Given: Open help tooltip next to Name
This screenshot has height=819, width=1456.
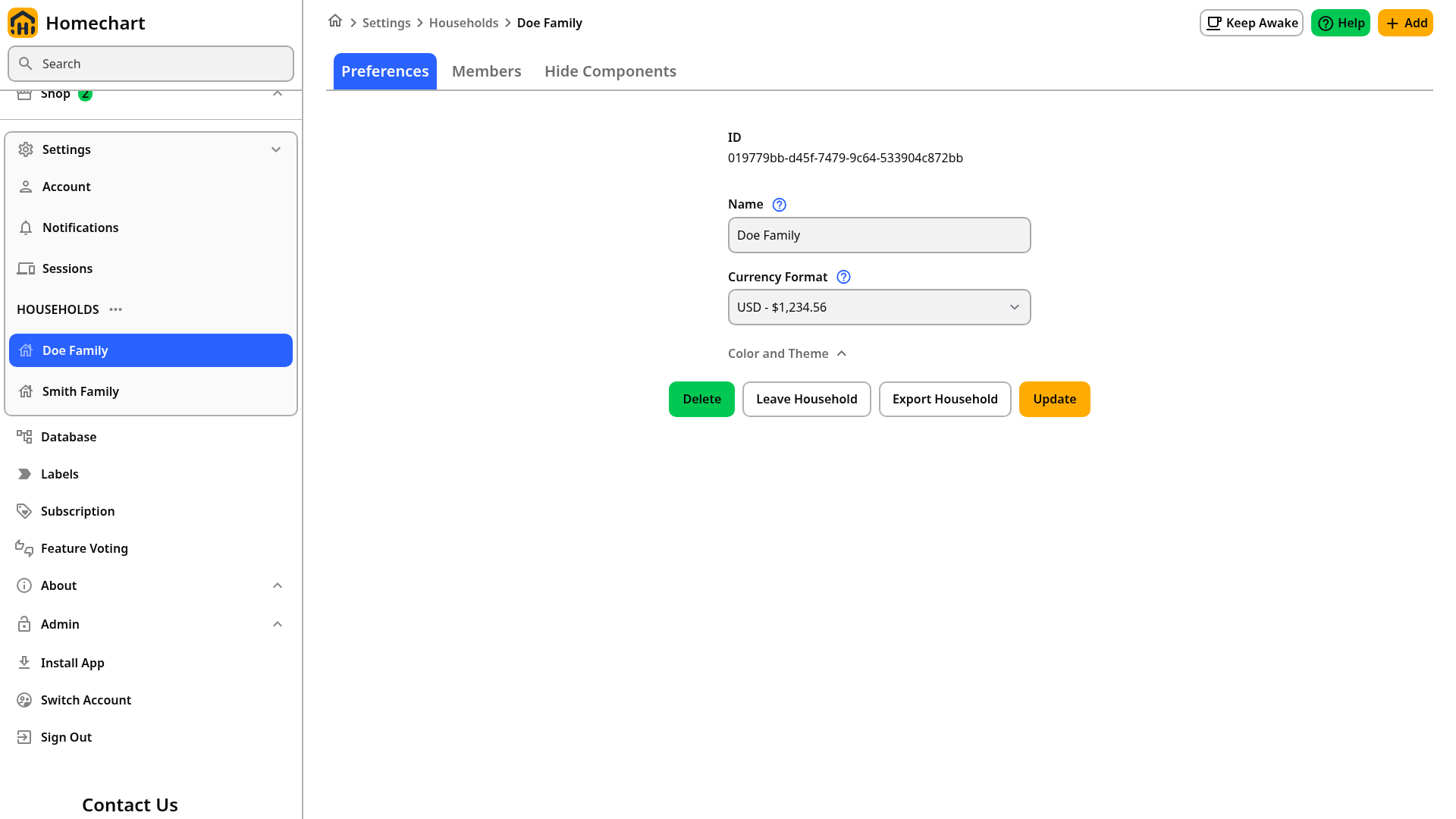Looking at the screenshot, I should [x=779, y=205].
